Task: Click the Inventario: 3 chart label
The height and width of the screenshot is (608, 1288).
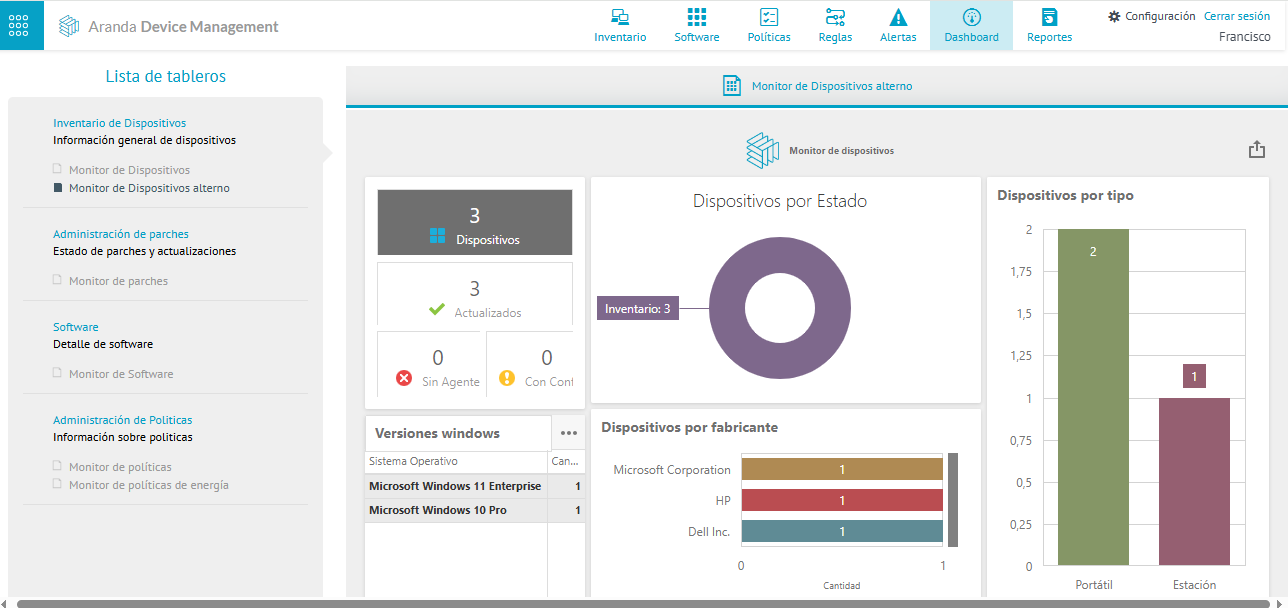Action: 637,309
